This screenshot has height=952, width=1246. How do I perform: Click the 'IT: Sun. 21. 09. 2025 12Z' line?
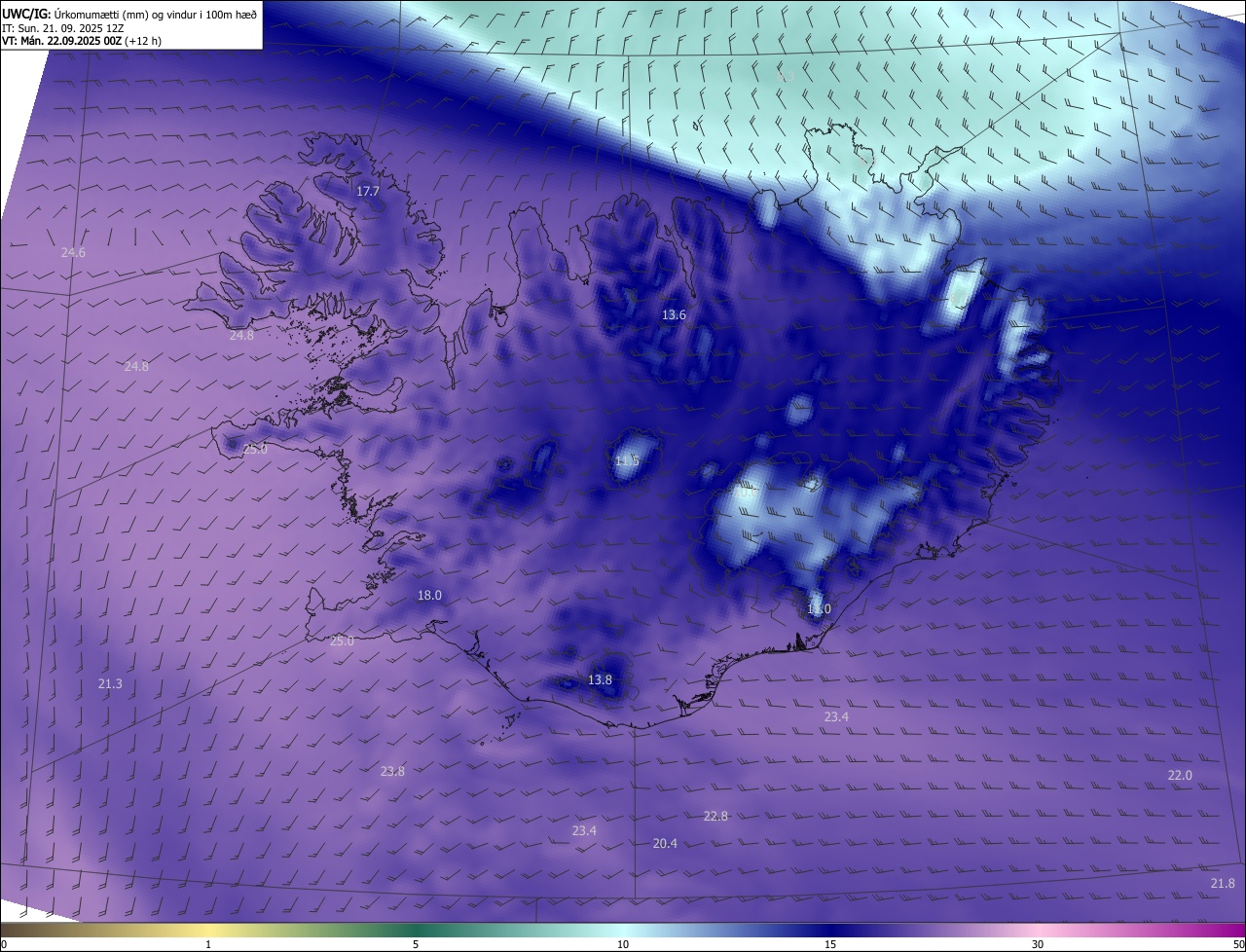62,28
